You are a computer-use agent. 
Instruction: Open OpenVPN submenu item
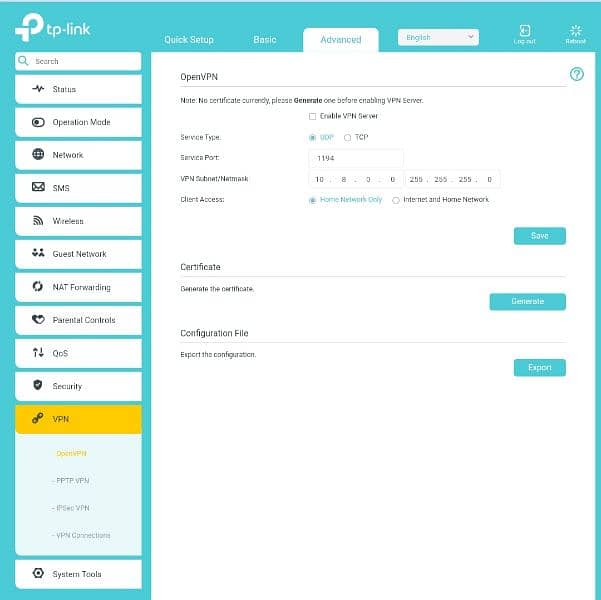click(71, 453)
